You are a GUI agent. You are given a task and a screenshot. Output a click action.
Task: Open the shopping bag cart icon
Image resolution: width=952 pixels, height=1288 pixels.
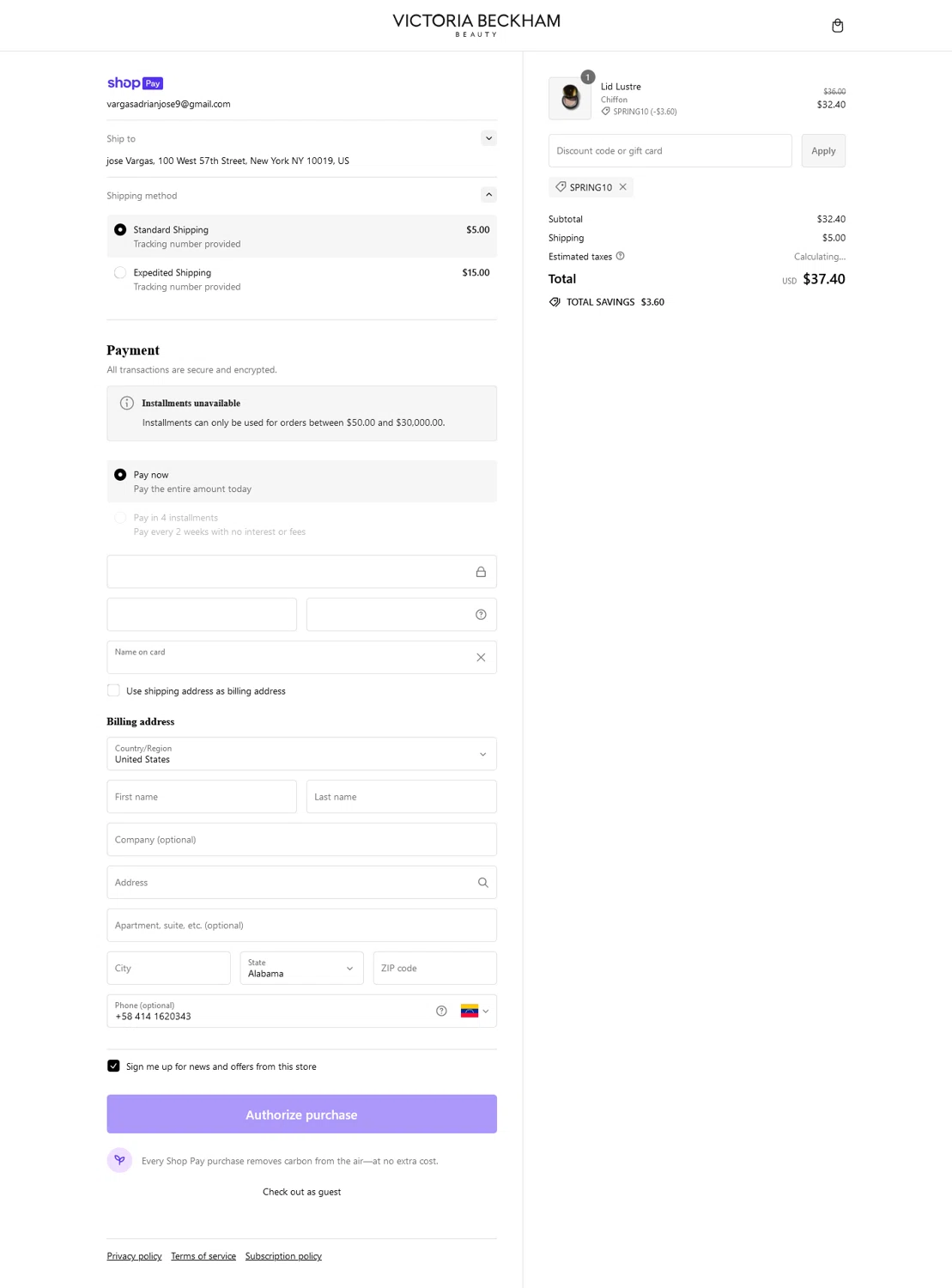click(837, 26)
